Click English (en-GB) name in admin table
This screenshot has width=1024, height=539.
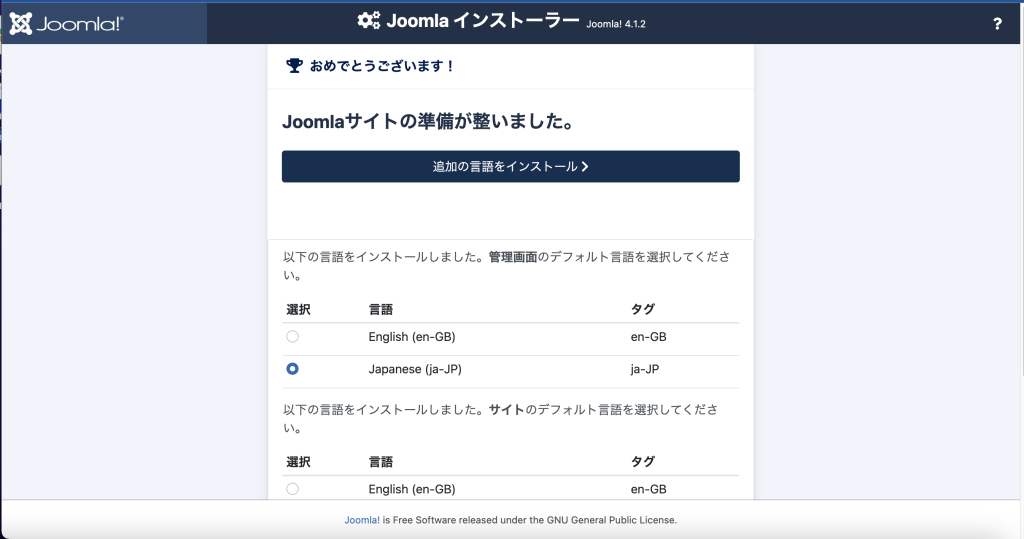[411, 337]
